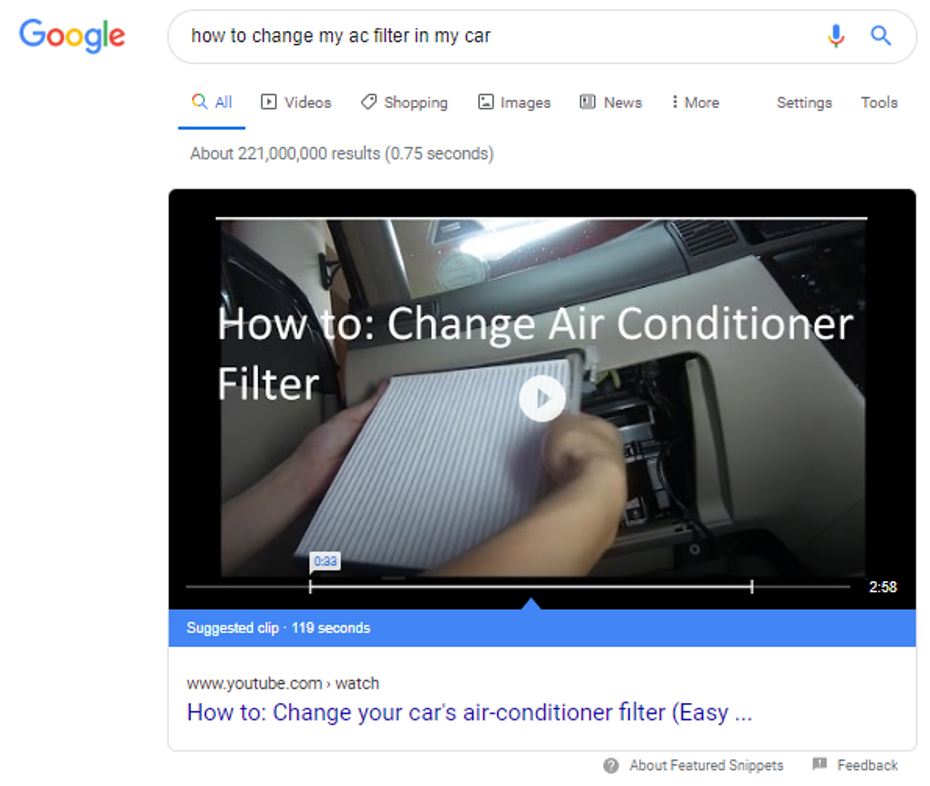
Task: Click the Google logo
Action: 72,36
